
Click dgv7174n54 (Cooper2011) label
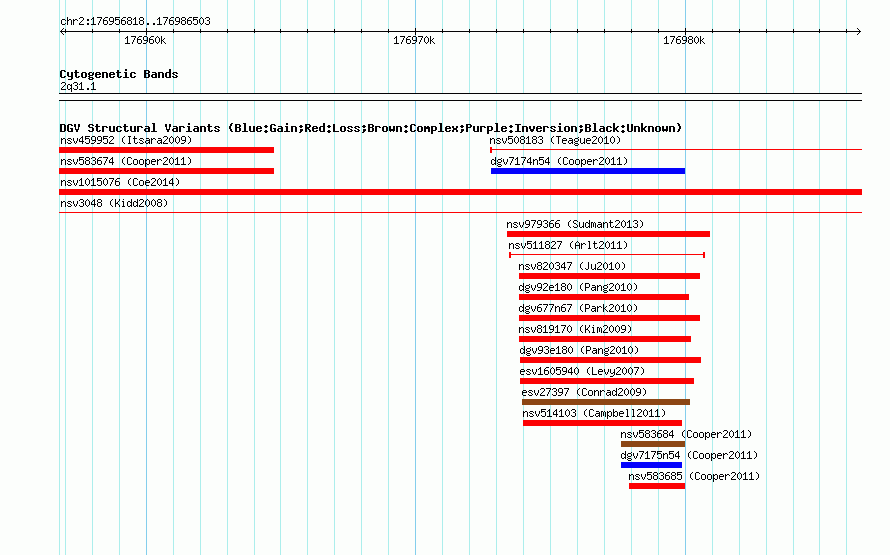coord(559,161)
